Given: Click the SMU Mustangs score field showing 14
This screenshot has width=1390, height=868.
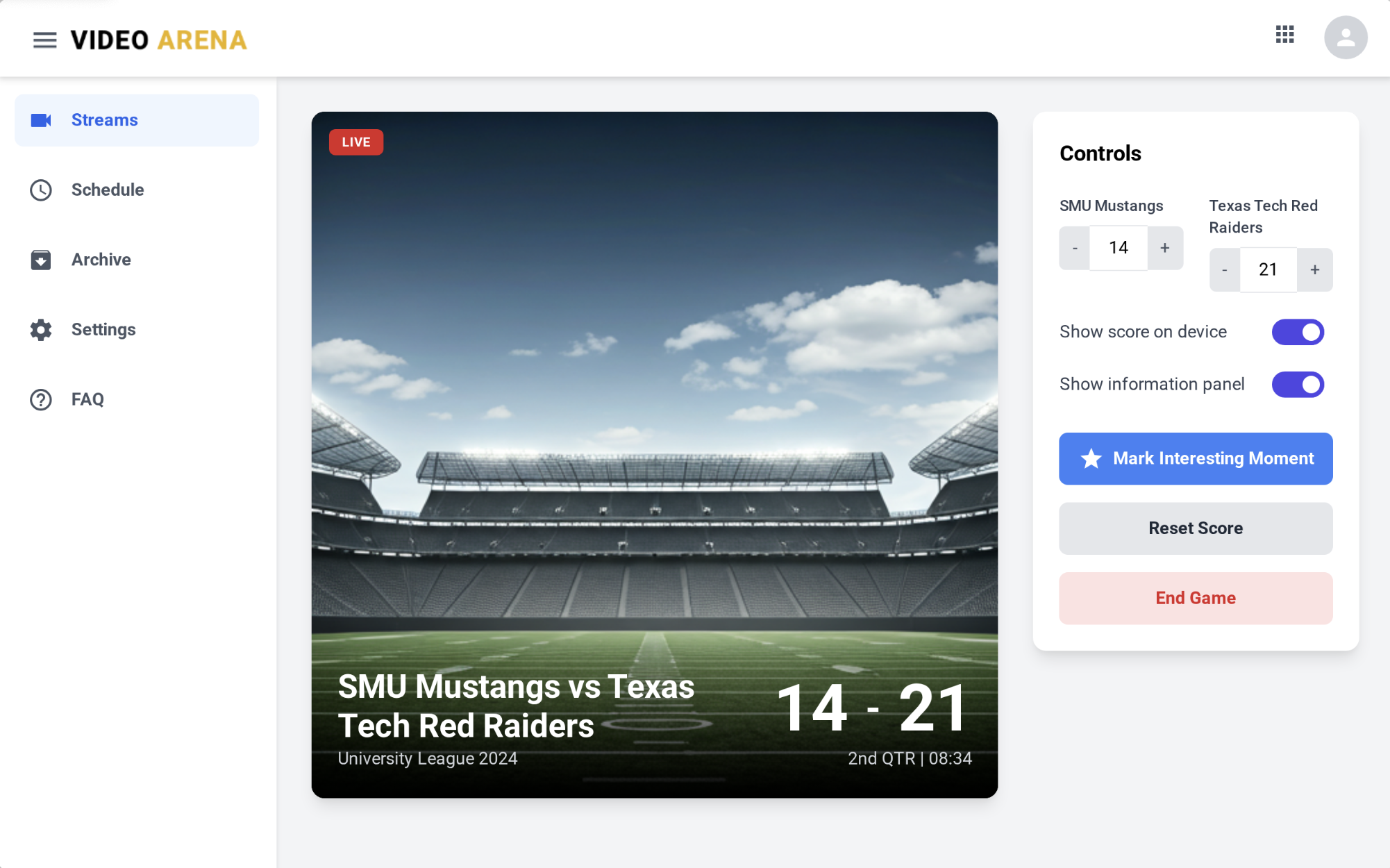Looking at the screenshot, I should pos(1119,248).
